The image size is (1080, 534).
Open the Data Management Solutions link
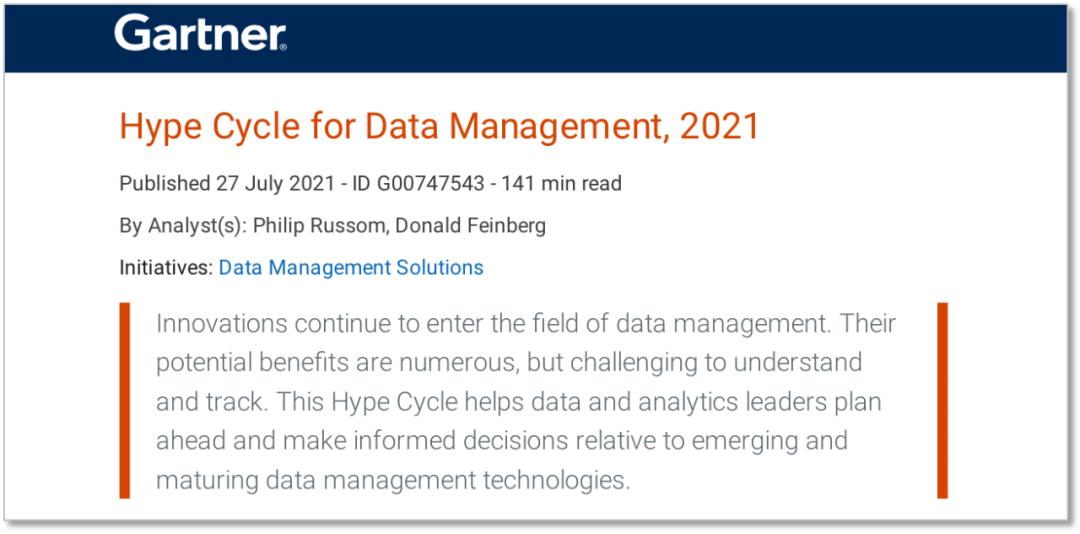pyautogui.click(x=351, y=267)
